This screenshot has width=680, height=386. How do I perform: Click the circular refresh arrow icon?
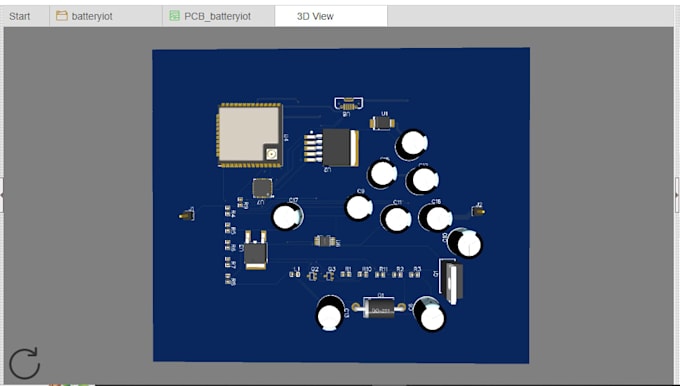24,363
